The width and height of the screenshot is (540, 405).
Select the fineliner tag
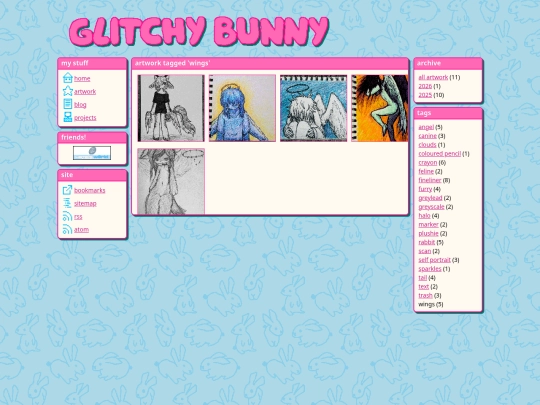[430, 180]
